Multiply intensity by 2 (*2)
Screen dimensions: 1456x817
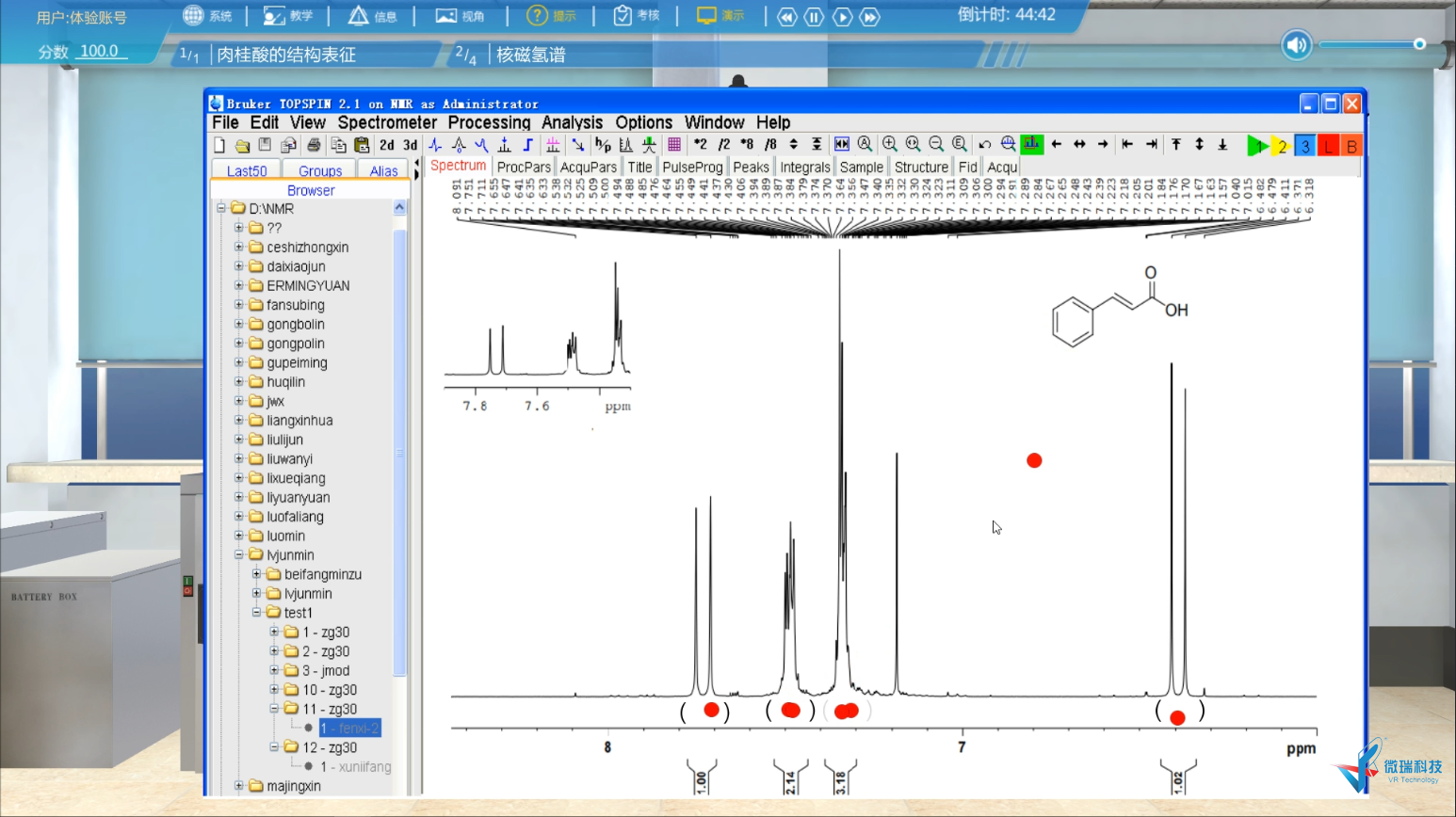pos(701,145)
